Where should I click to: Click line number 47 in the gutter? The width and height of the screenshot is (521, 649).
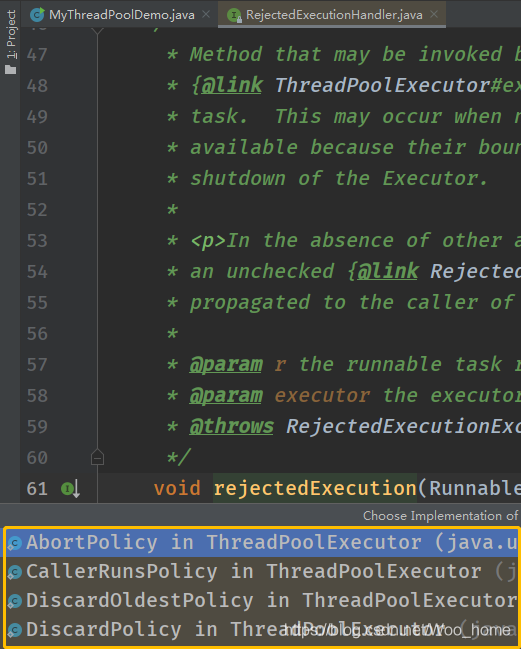point(37,55)
